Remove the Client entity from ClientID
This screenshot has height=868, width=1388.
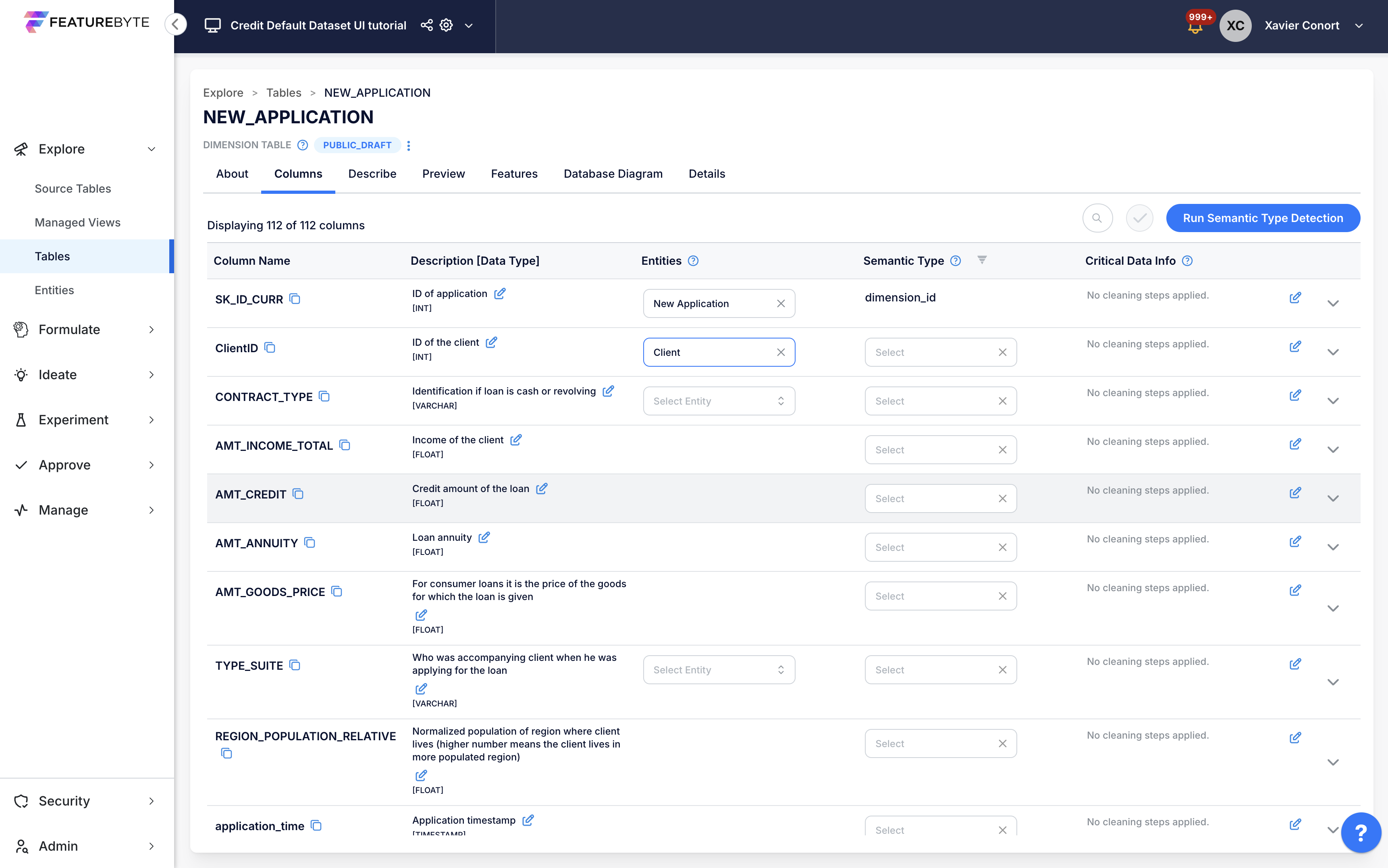781,352
